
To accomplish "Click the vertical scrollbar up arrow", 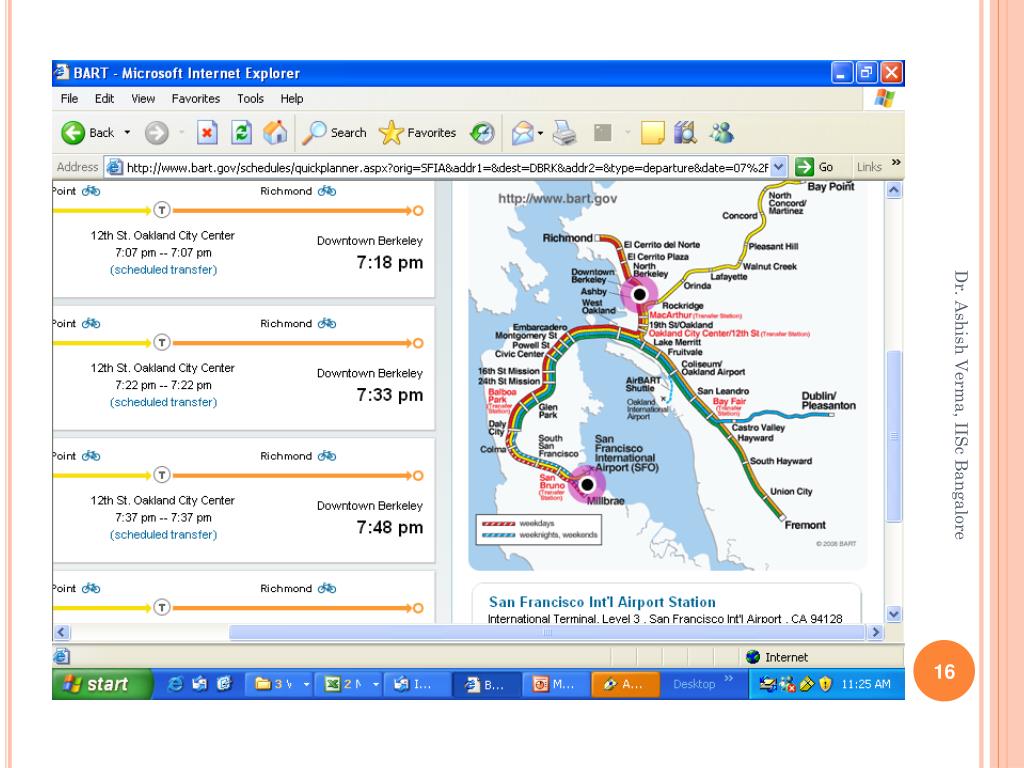I will [894, 190].
